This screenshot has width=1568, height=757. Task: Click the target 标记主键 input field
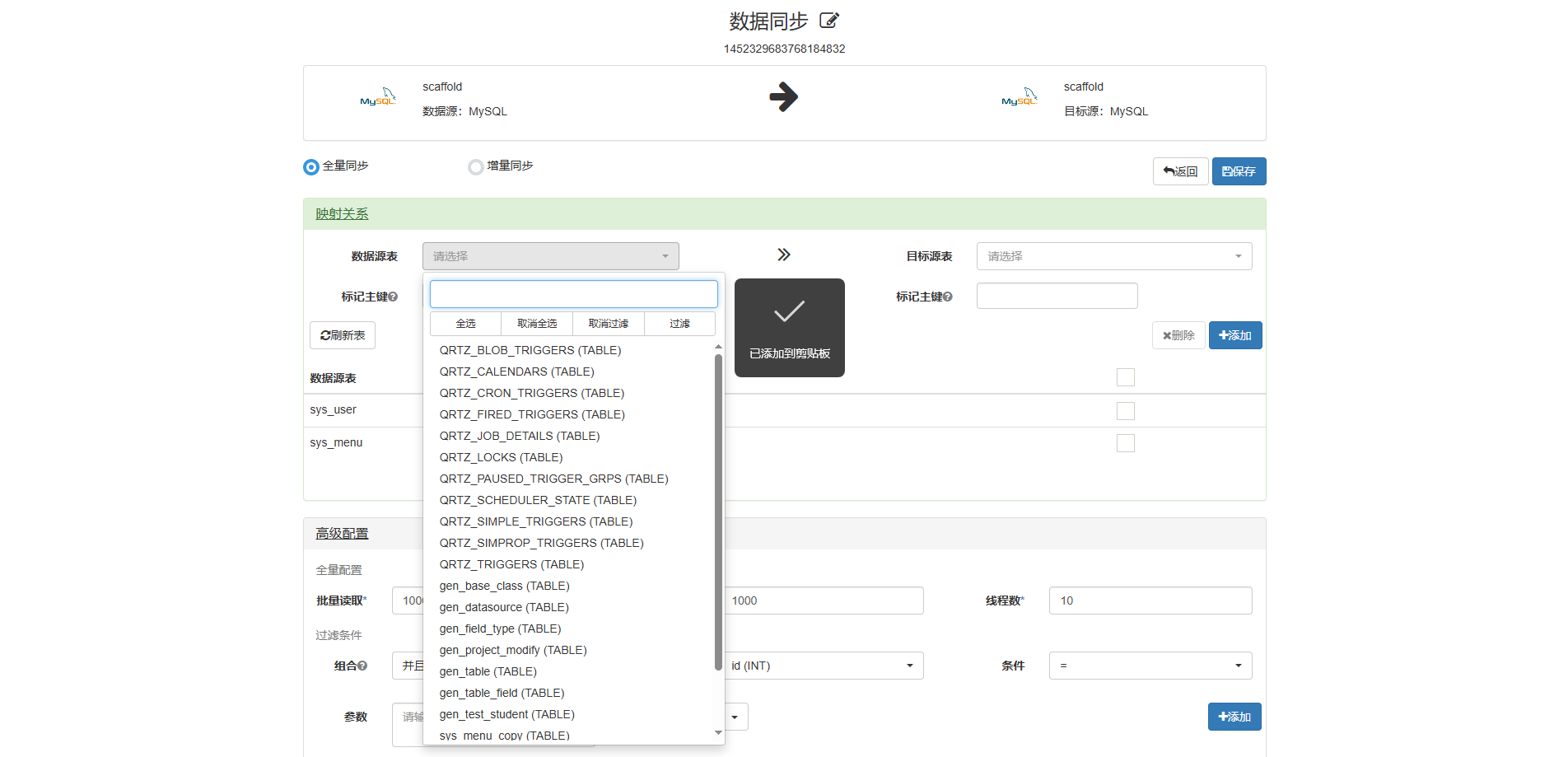click(1057, 296)
